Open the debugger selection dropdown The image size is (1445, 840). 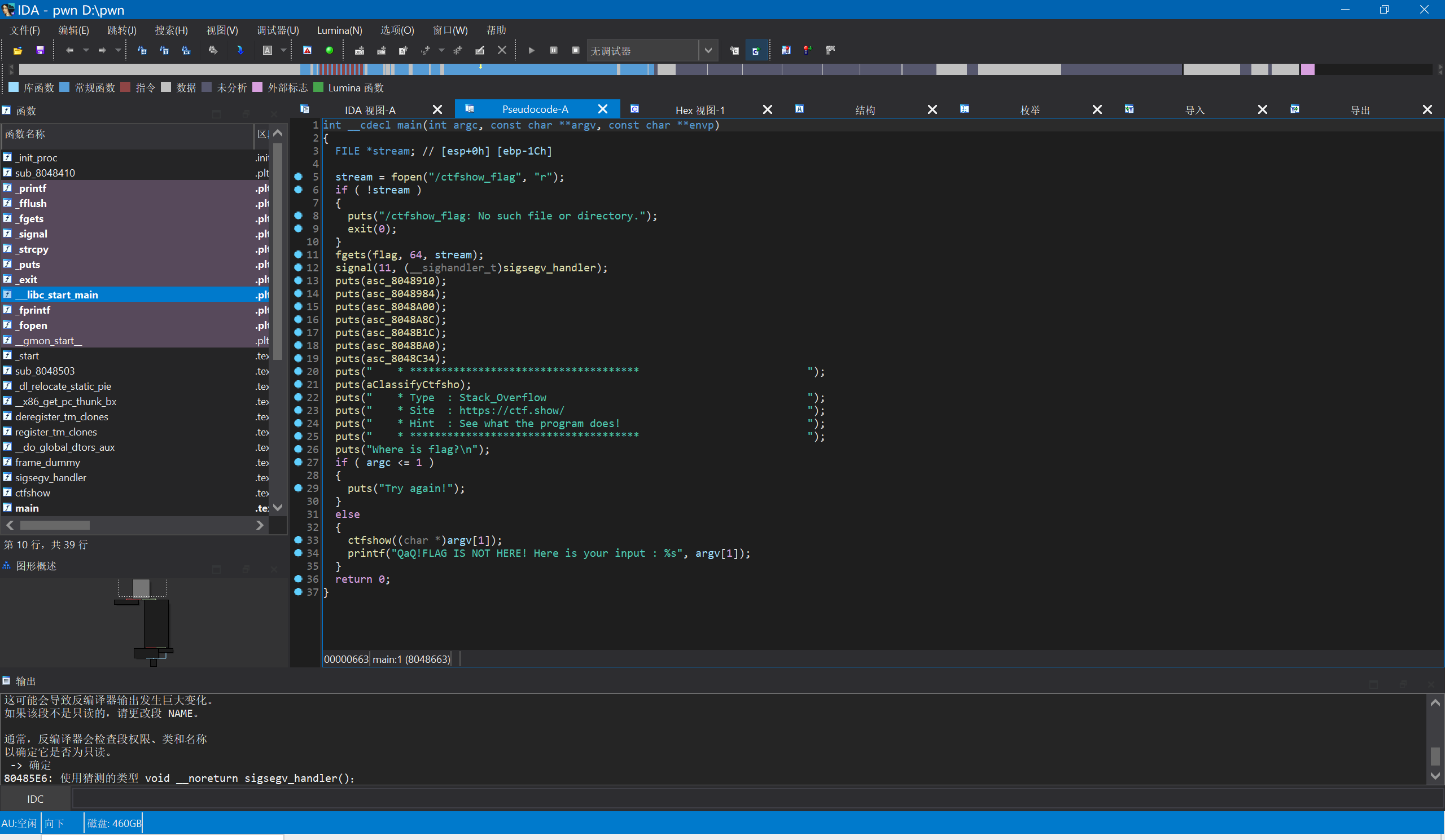pyautogui.click(x=708, y=50)
